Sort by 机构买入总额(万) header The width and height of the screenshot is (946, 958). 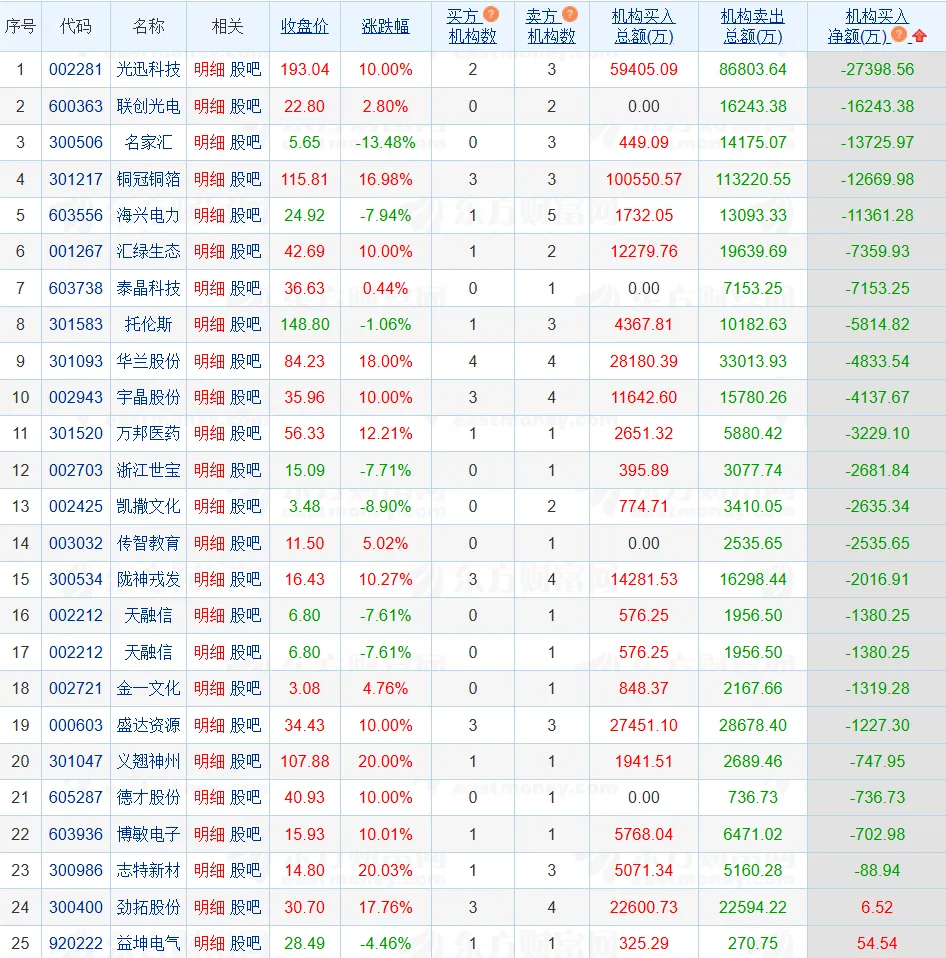(644, 26)
